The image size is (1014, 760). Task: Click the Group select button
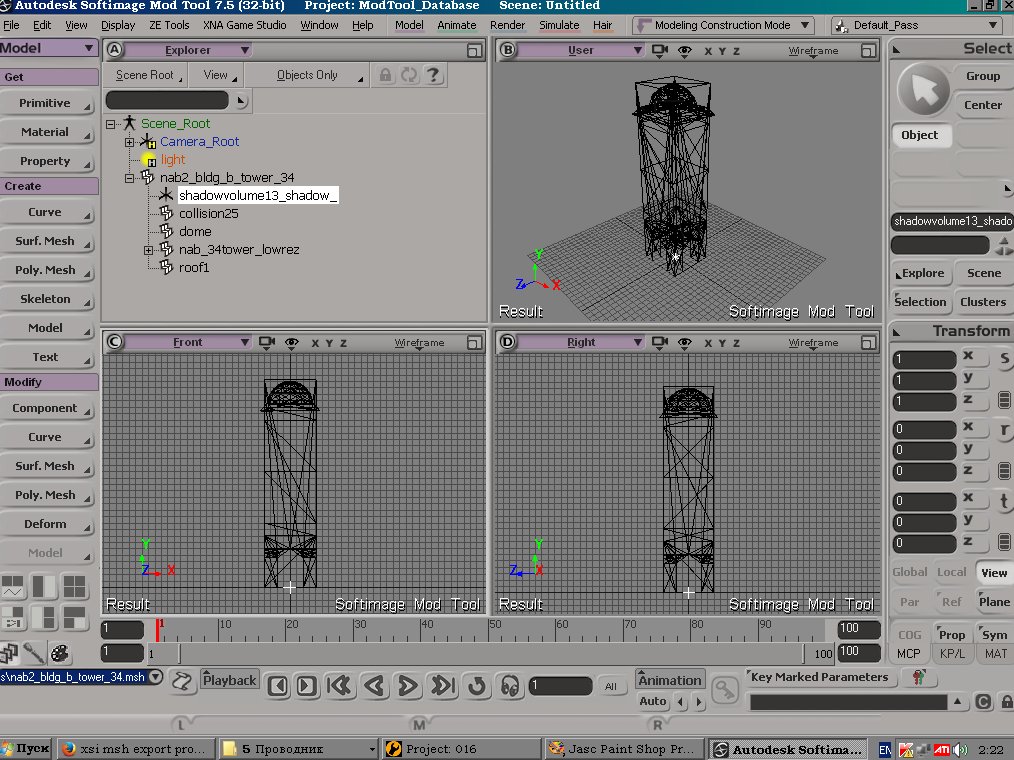983,76
